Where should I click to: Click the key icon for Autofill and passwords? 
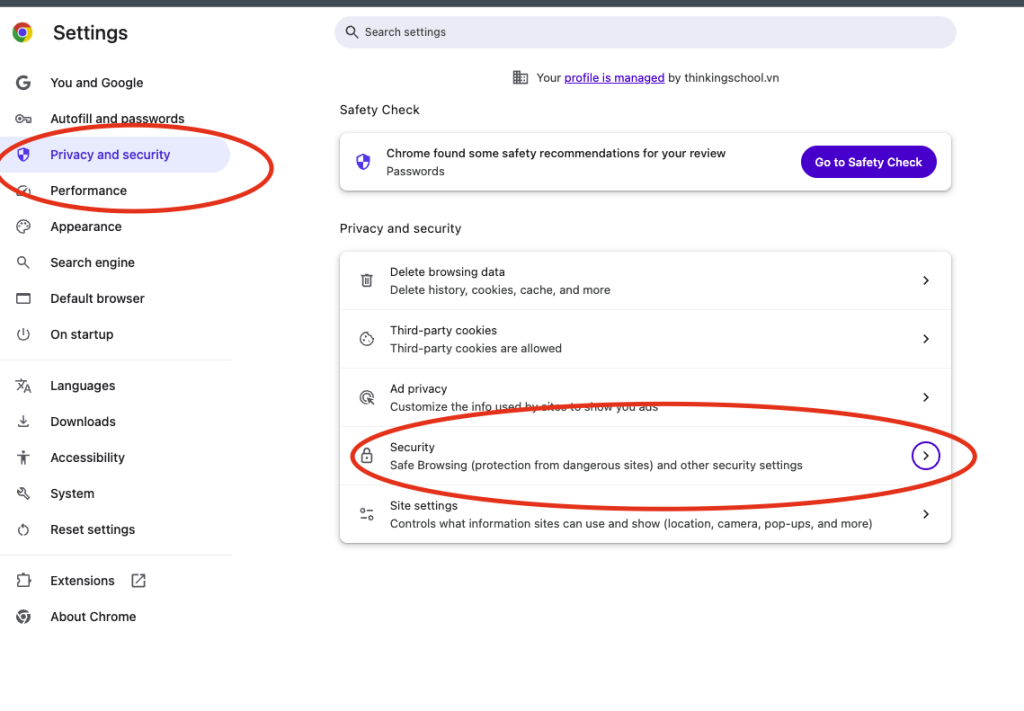tap(23, 119)
